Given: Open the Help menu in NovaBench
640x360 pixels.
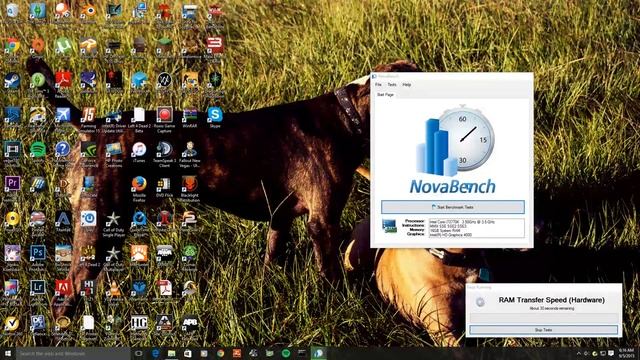Looking at the screenshot, I should [407, 84].
